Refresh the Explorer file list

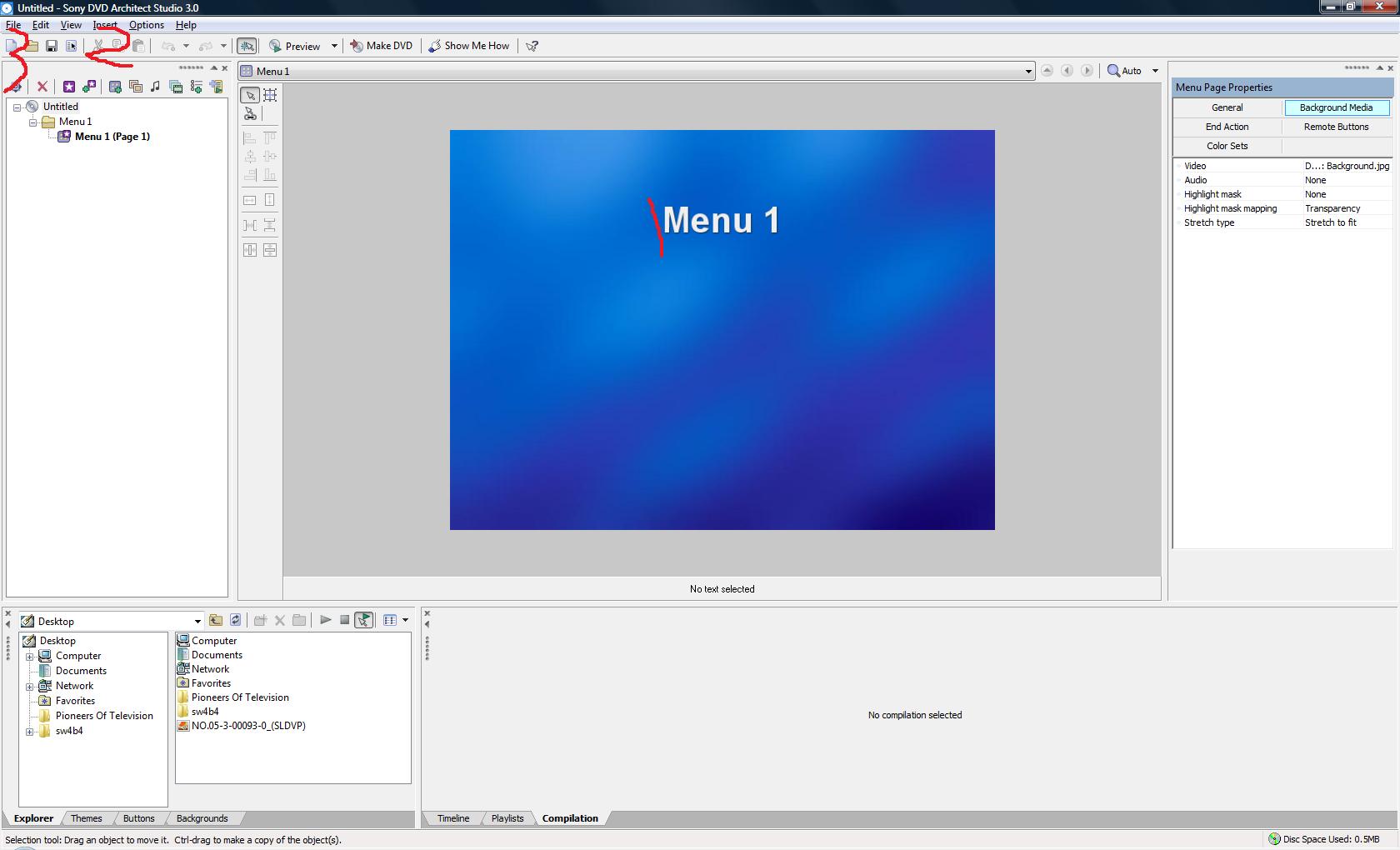[236, 620]
